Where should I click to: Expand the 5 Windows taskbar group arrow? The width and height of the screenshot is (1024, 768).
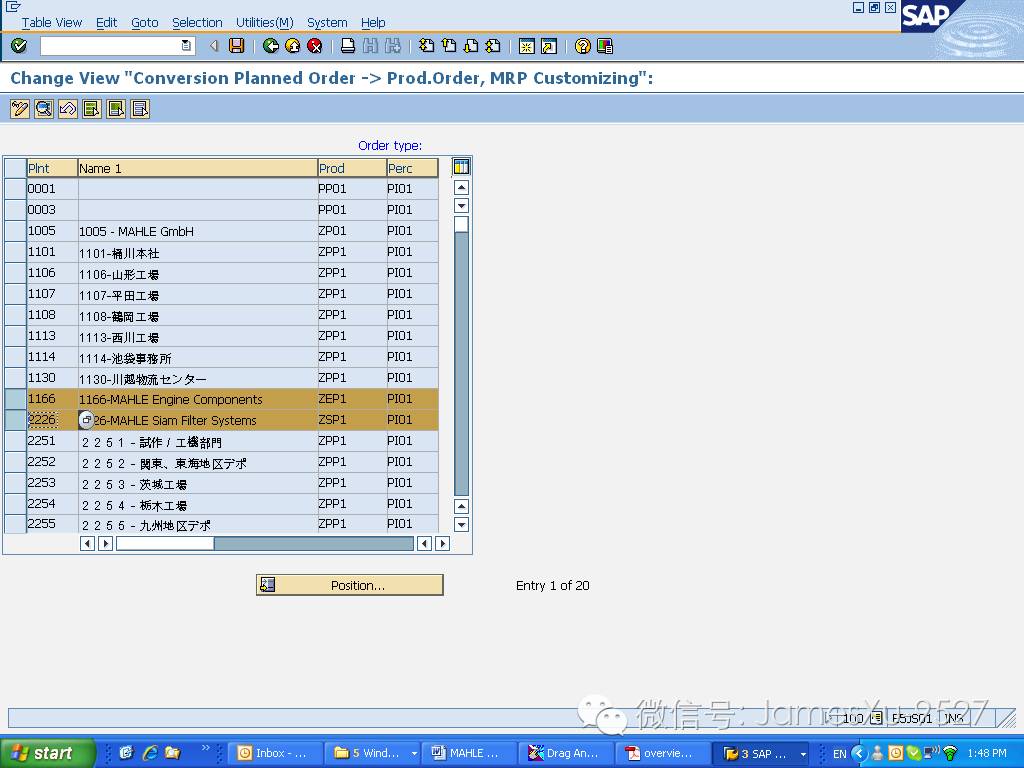[414, 753]
